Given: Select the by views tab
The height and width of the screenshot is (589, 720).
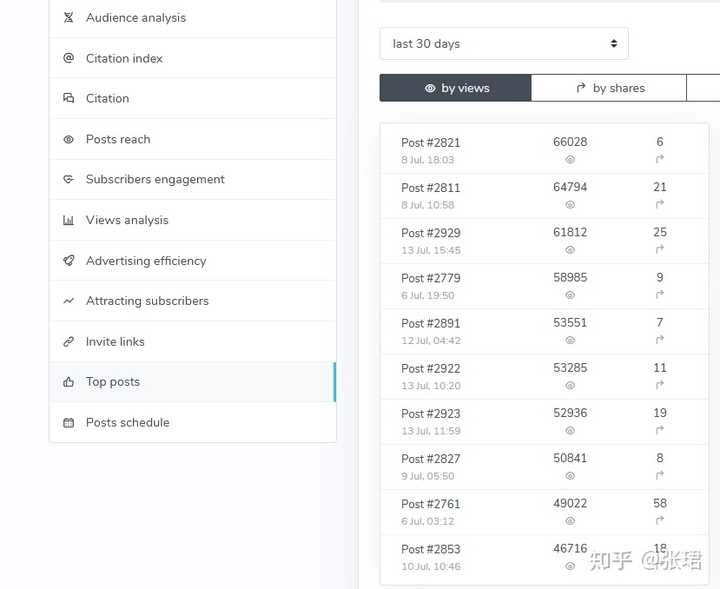Looking at the screenshot, I should tap(456, 88).
